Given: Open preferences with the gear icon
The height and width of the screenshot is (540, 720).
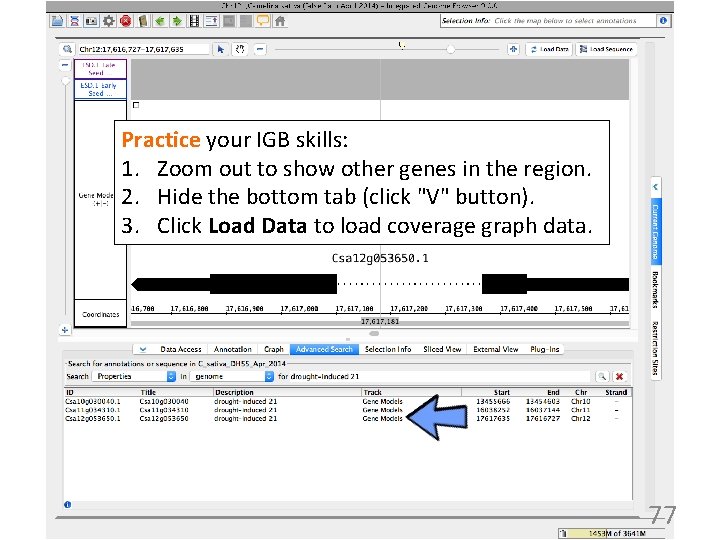Looking at the screenshot, I should pos(108,21).
